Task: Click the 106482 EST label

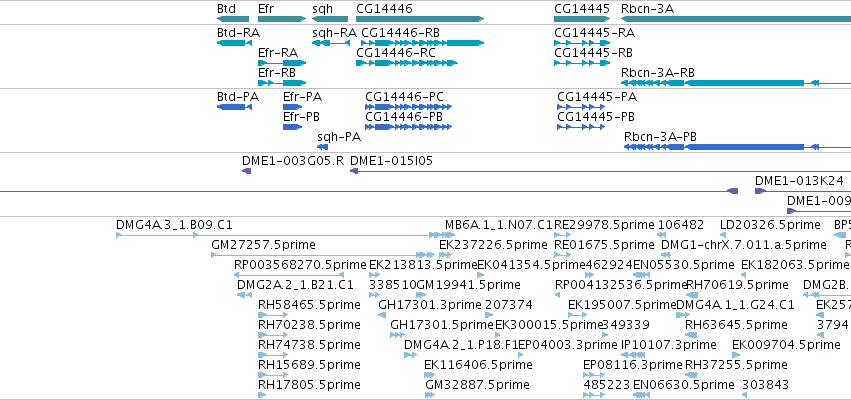Action: (x=681, y=225)
